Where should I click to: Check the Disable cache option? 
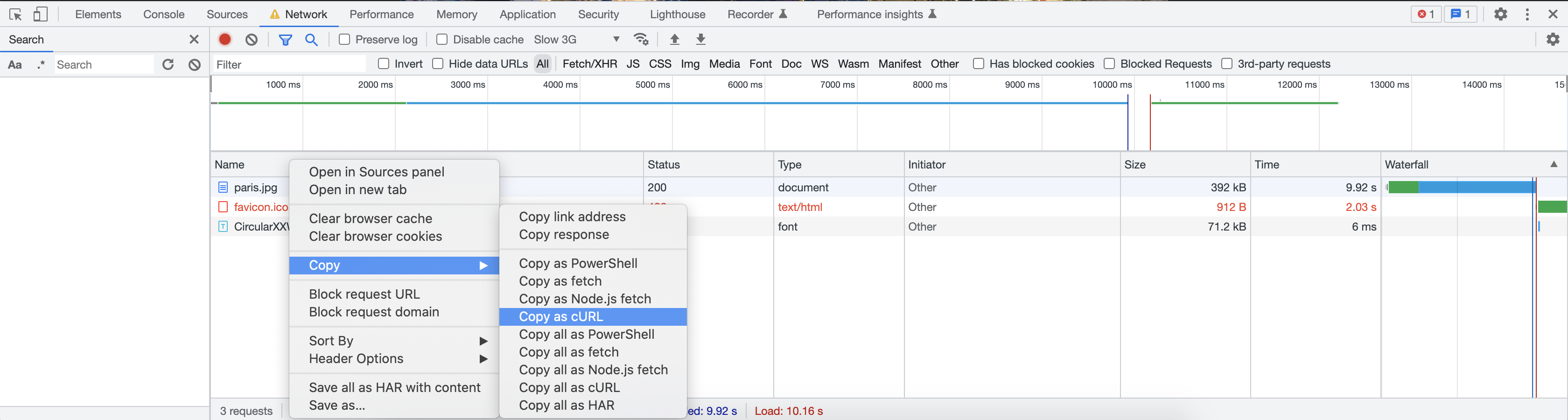[442, 40]
